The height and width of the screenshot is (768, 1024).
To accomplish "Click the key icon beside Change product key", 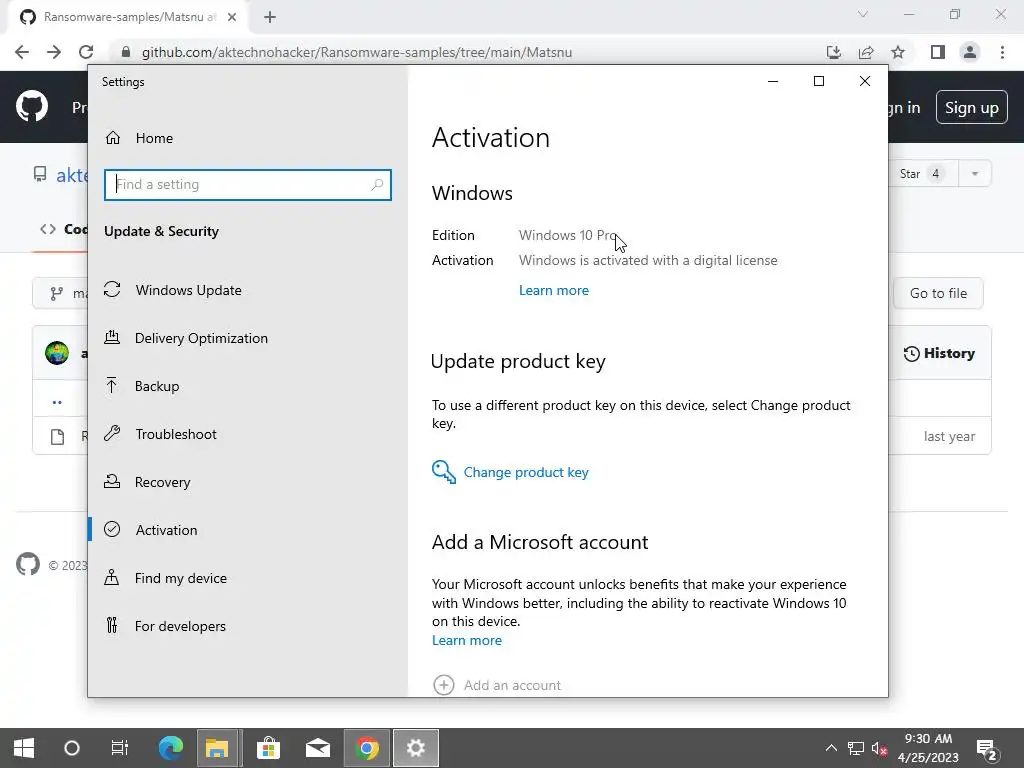I will [443, 472].
